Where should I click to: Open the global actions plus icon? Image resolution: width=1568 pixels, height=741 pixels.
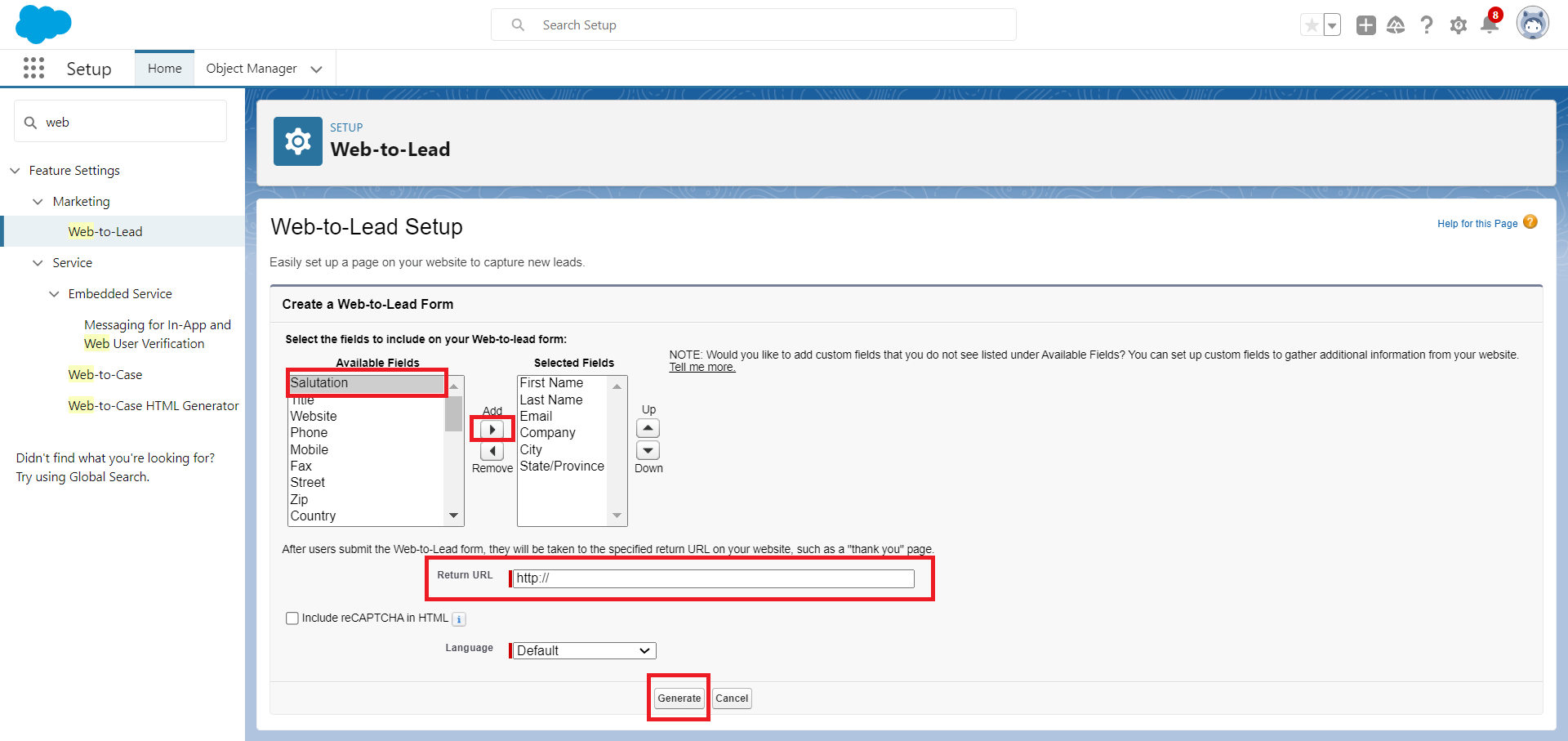tap(1365, 25)
